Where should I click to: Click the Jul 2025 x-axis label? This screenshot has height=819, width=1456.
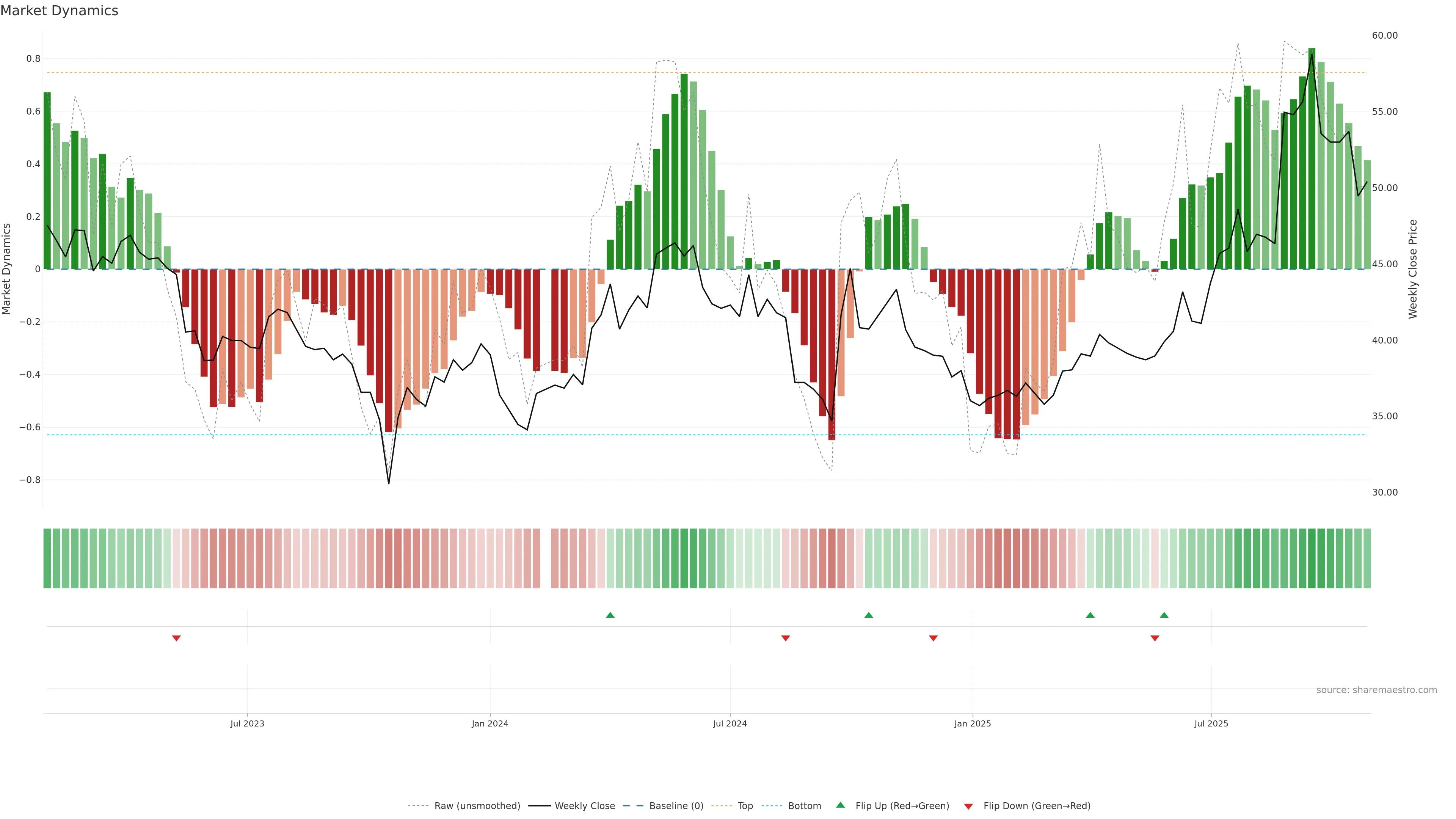pyautogui.click(x=1211, y=723)
